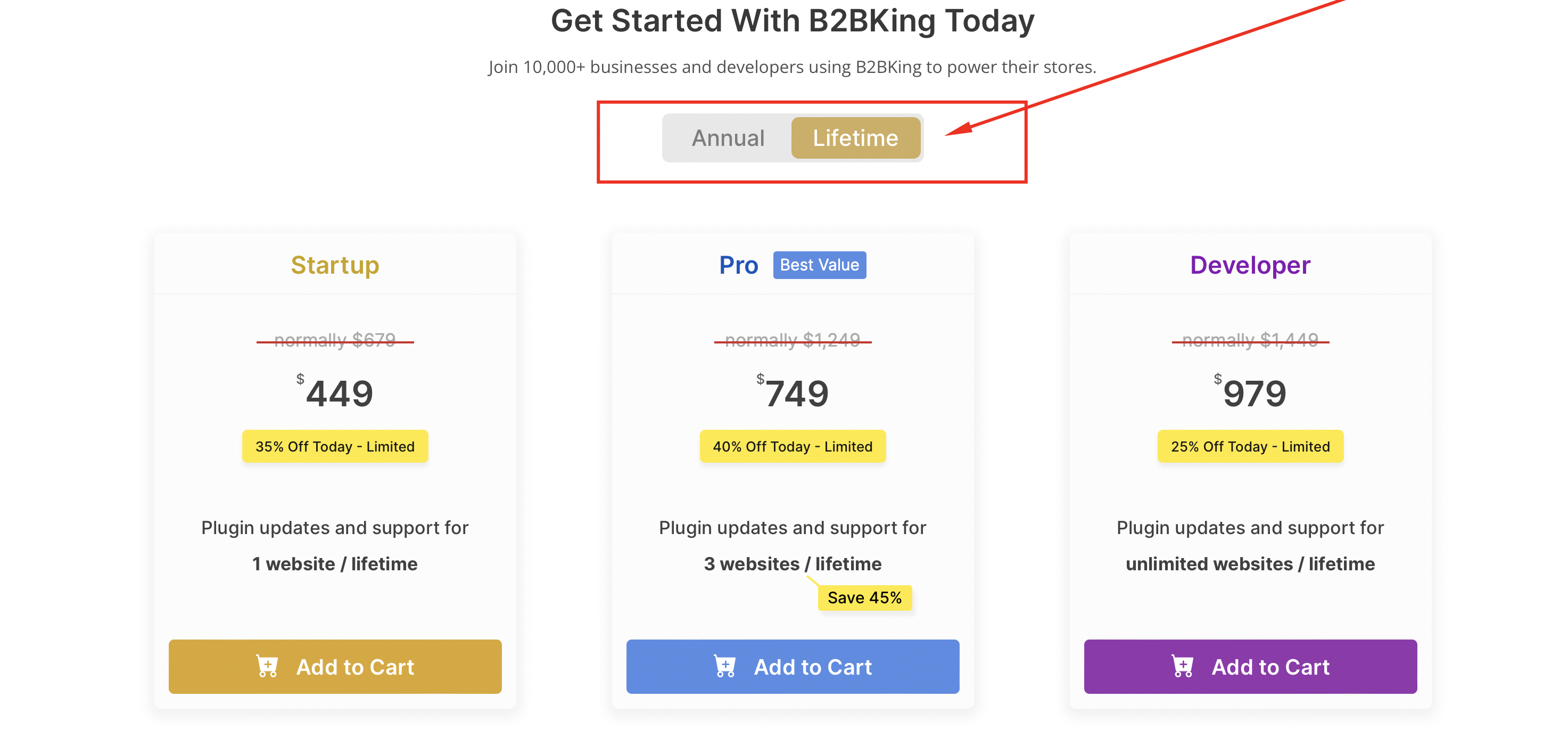
Task: Click the $749 Pro price
Action: (x=793, y=392)
